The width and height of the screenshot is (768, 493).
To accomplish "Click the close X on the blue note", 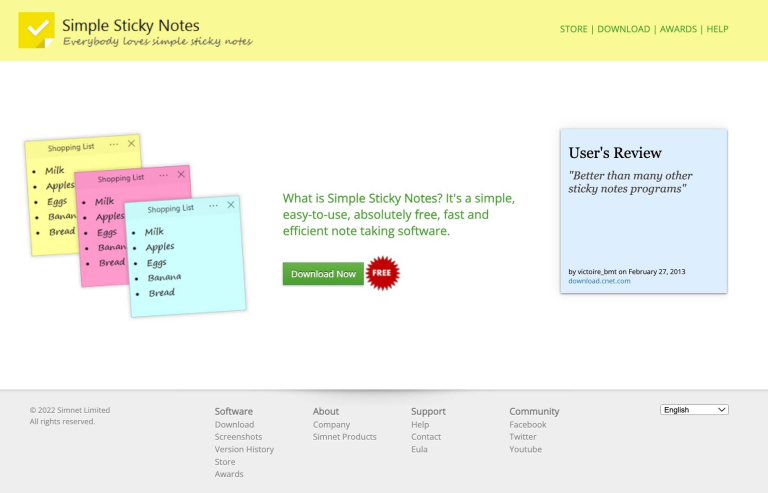I will coord(231,205).
